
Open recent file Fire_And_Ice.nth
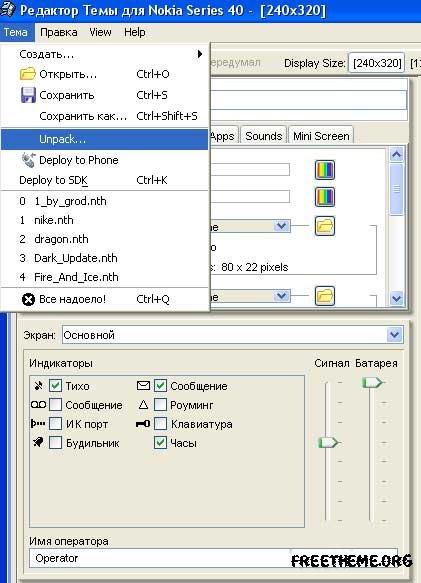click(x=105, y=277)
